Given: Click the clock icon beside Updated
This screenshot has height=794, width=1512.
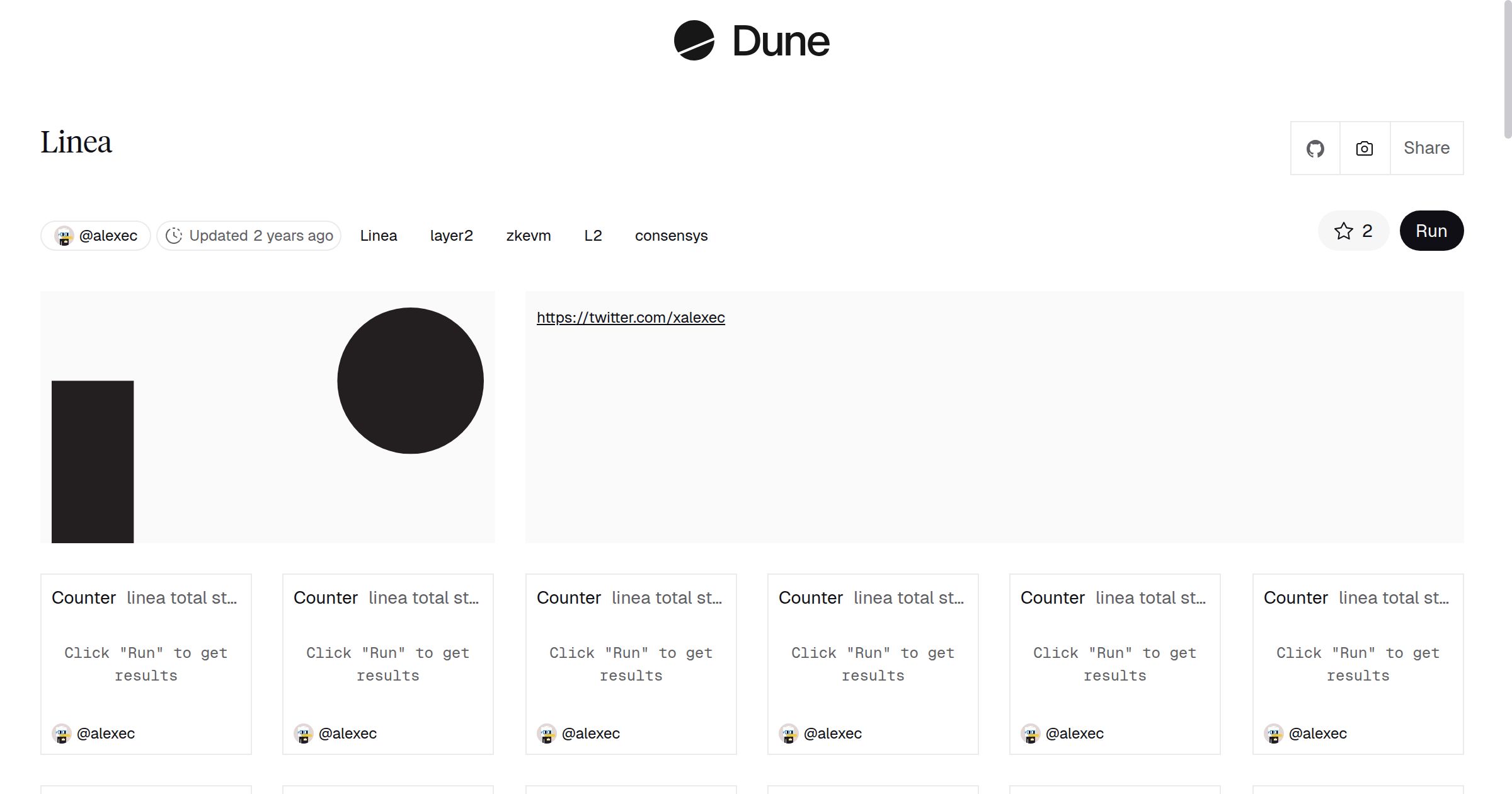Looking at the screenshot, I should click(x=174, y=236).
